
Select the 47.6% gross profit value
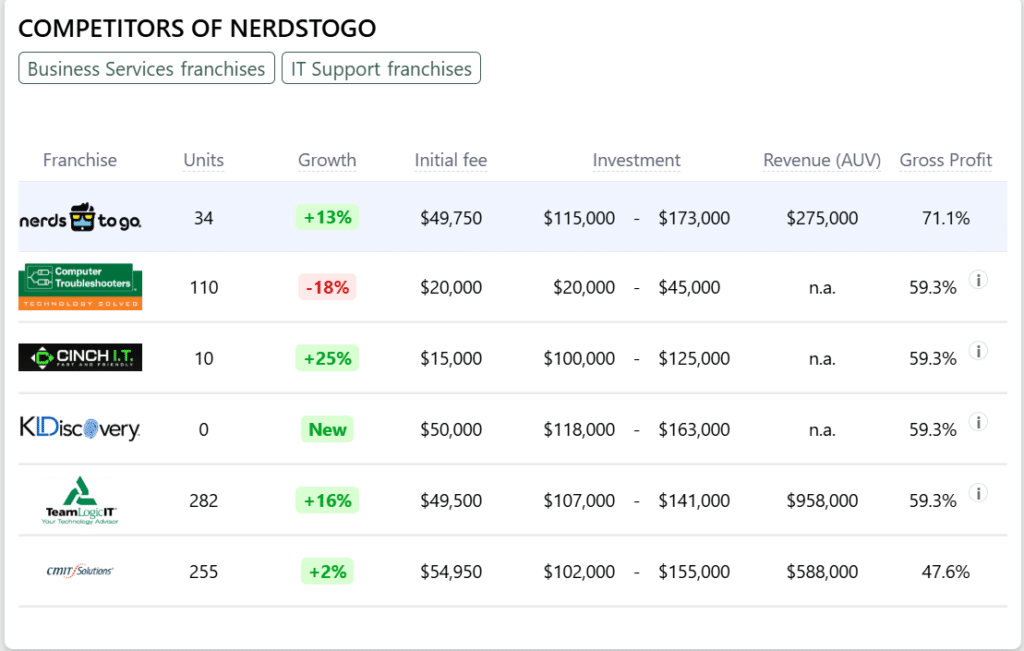click(x=946, y=572)
